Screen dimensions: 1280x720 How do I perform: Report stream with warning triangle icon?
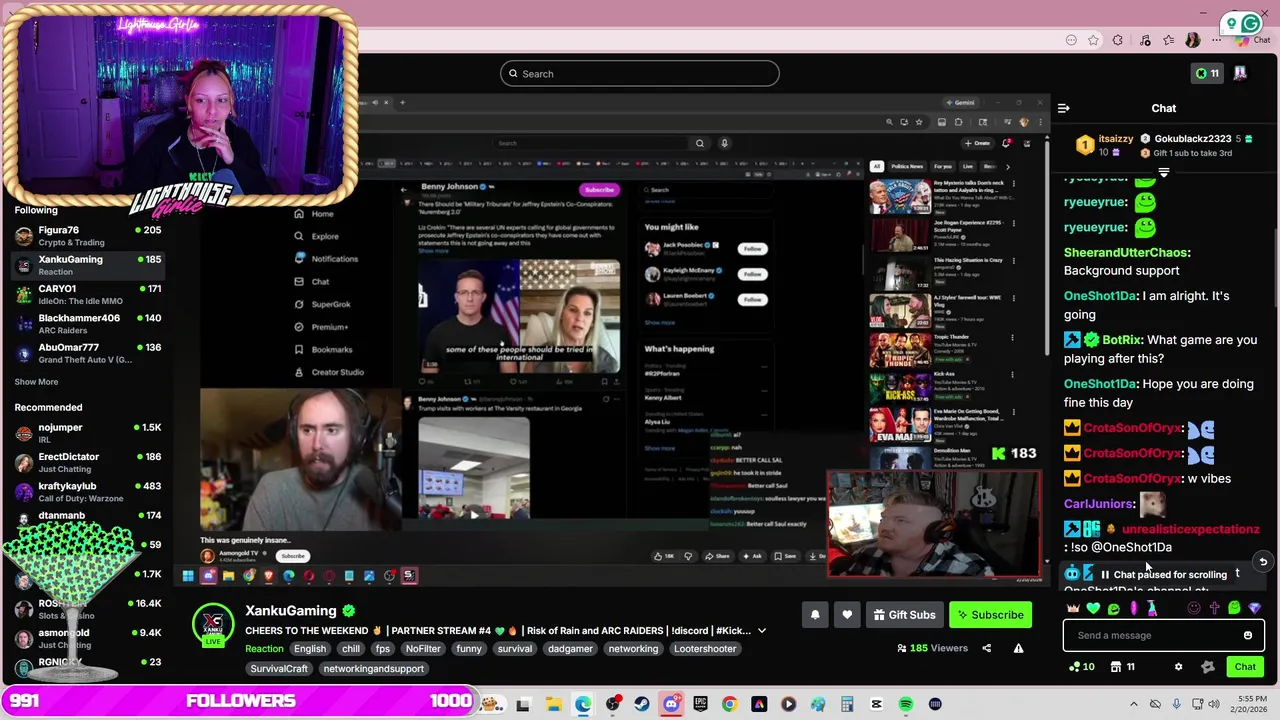pos(1018,648)
